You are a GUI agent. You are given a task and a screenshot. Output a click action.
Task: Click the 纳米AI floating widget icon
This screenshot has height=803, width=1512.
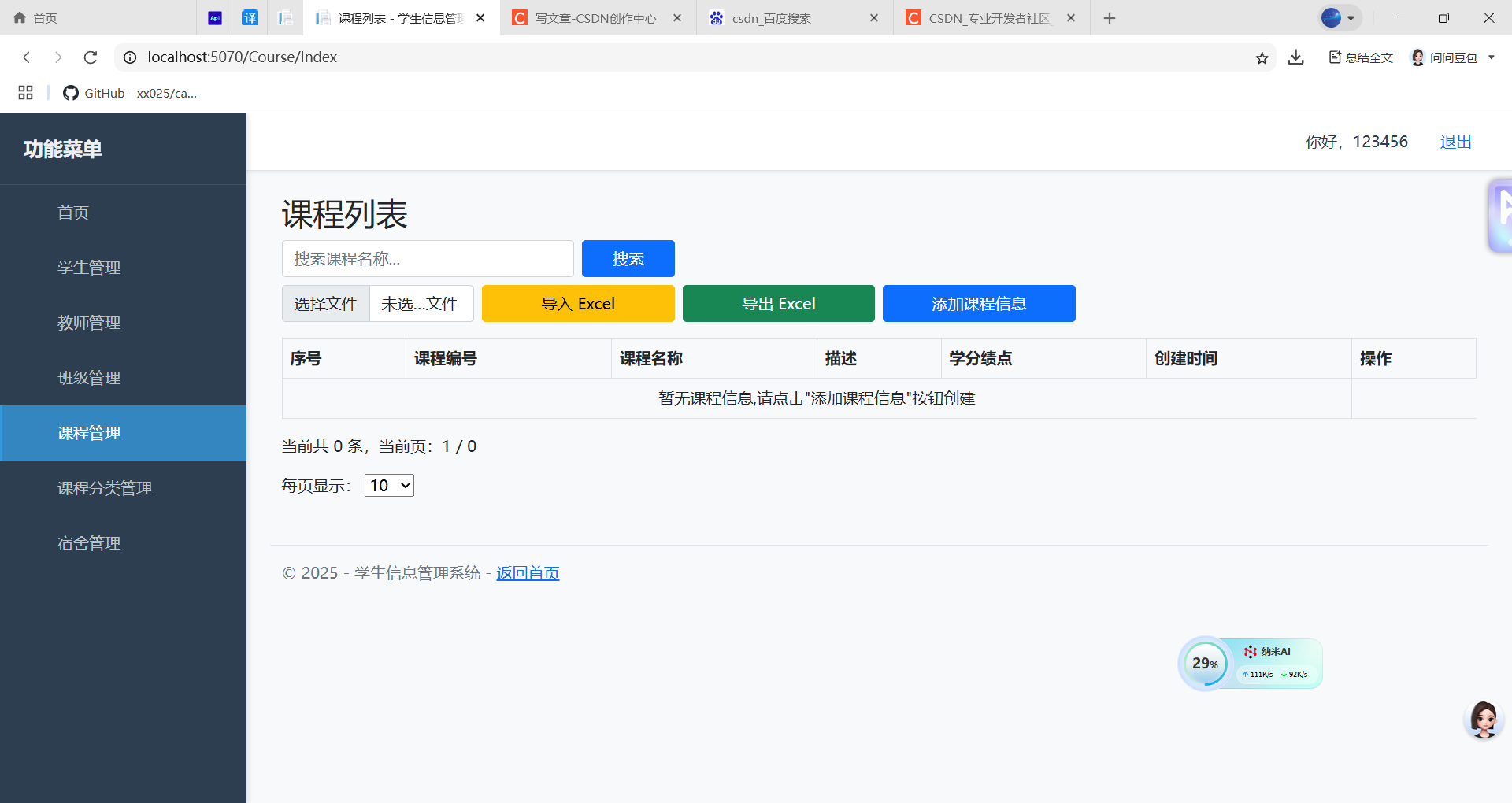tap(1250, 652)
